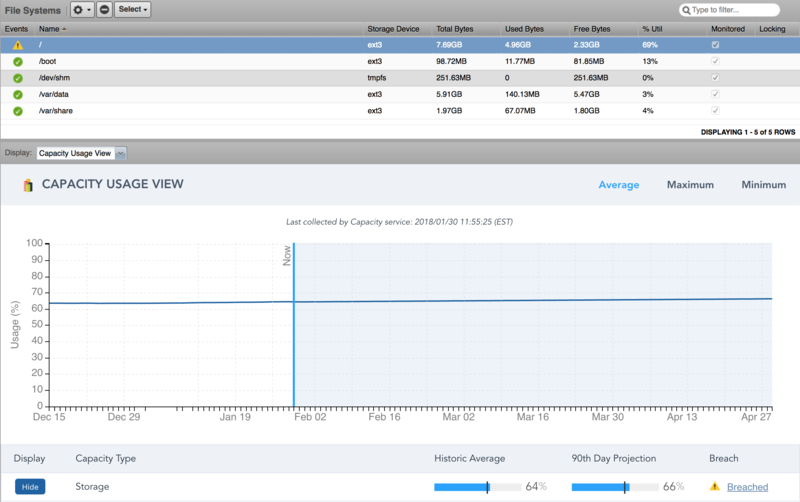
Task: Sort by Events column header
Action: [x=16, y=29]
